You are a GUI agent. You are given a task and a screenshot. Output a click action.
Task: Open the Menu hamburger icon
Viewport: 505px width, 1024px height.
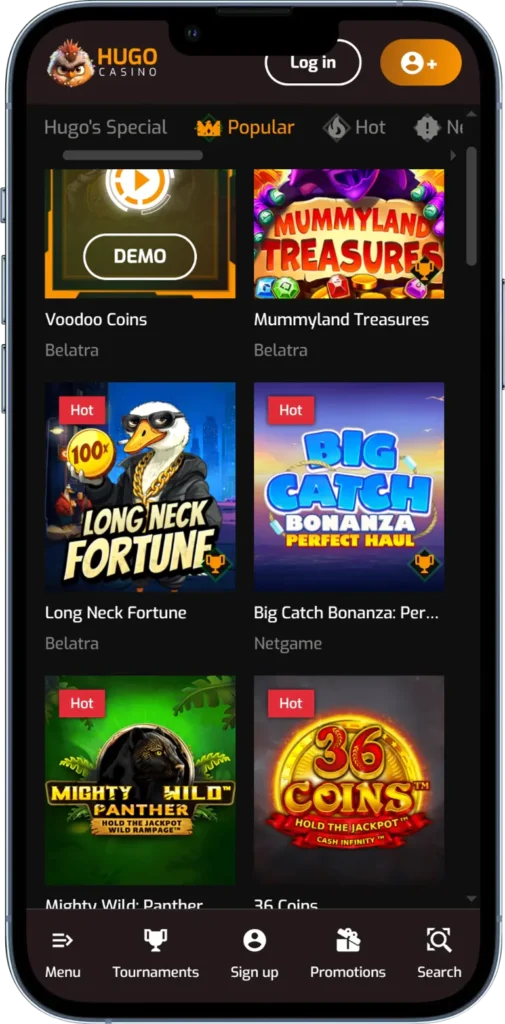[x=63, y=940]
